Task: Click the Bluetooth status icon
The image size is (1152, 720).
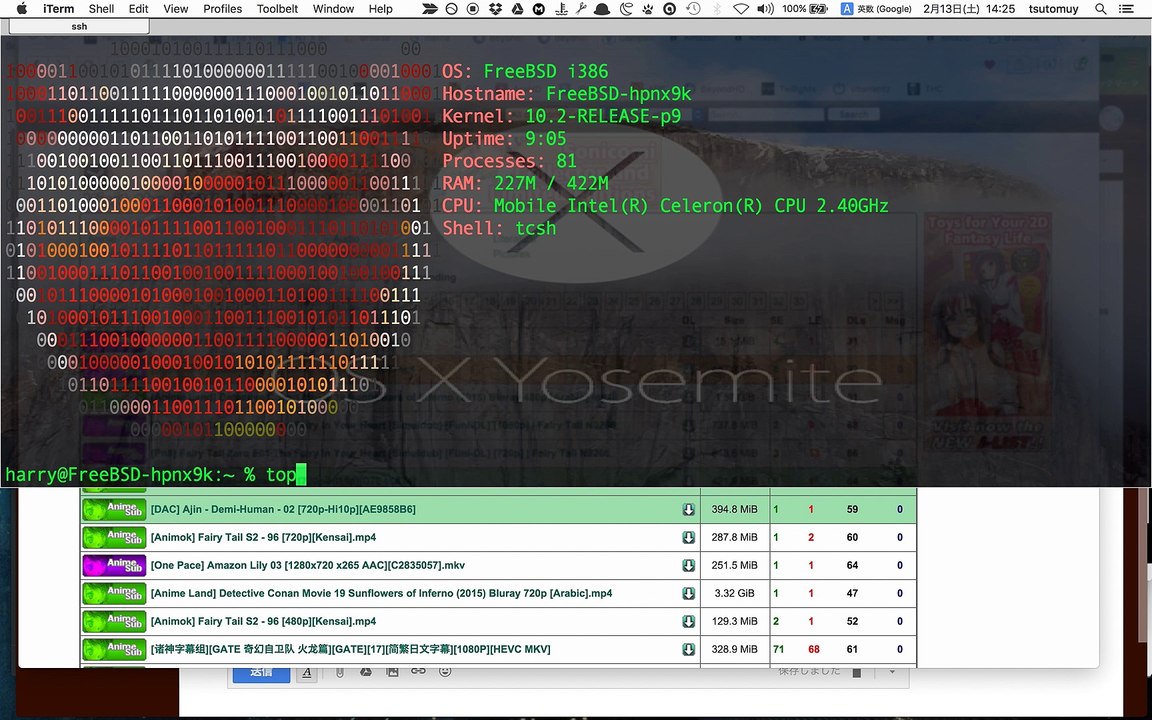Action: coord(717,9)
